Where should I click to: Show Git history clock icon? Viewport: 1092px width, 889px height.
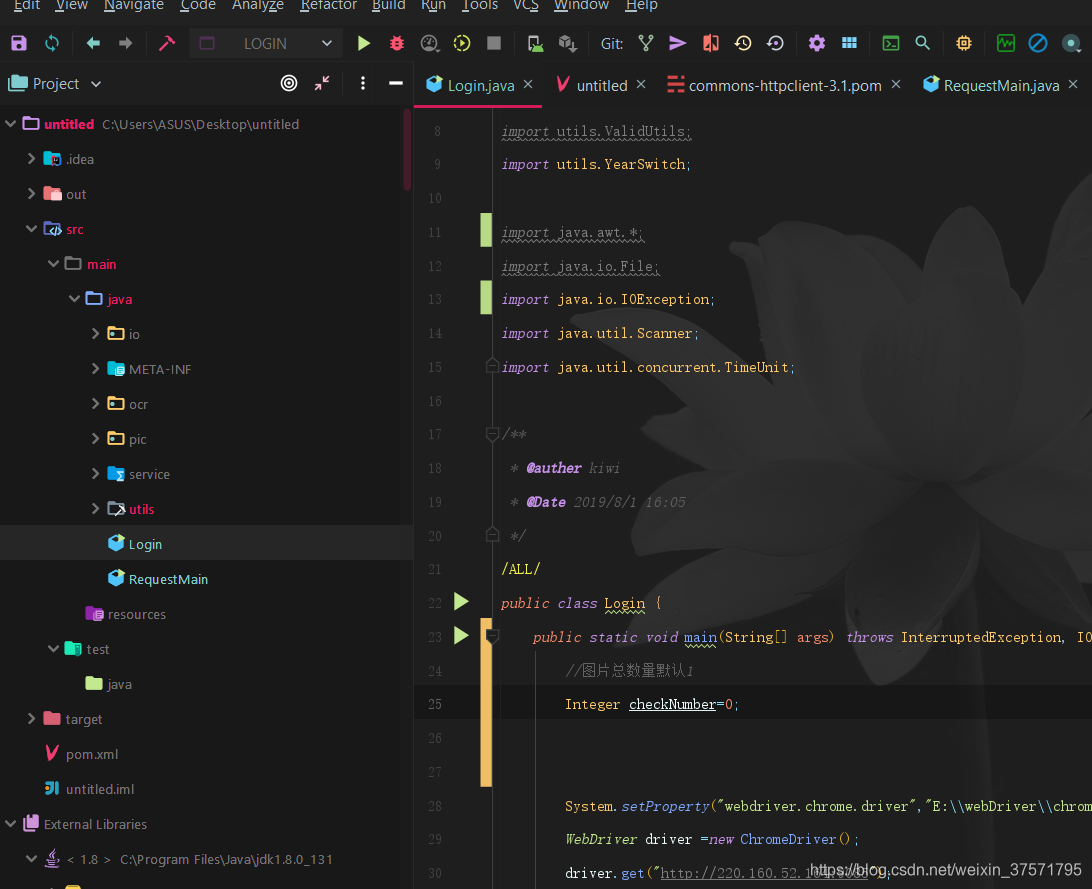(743, 43)
